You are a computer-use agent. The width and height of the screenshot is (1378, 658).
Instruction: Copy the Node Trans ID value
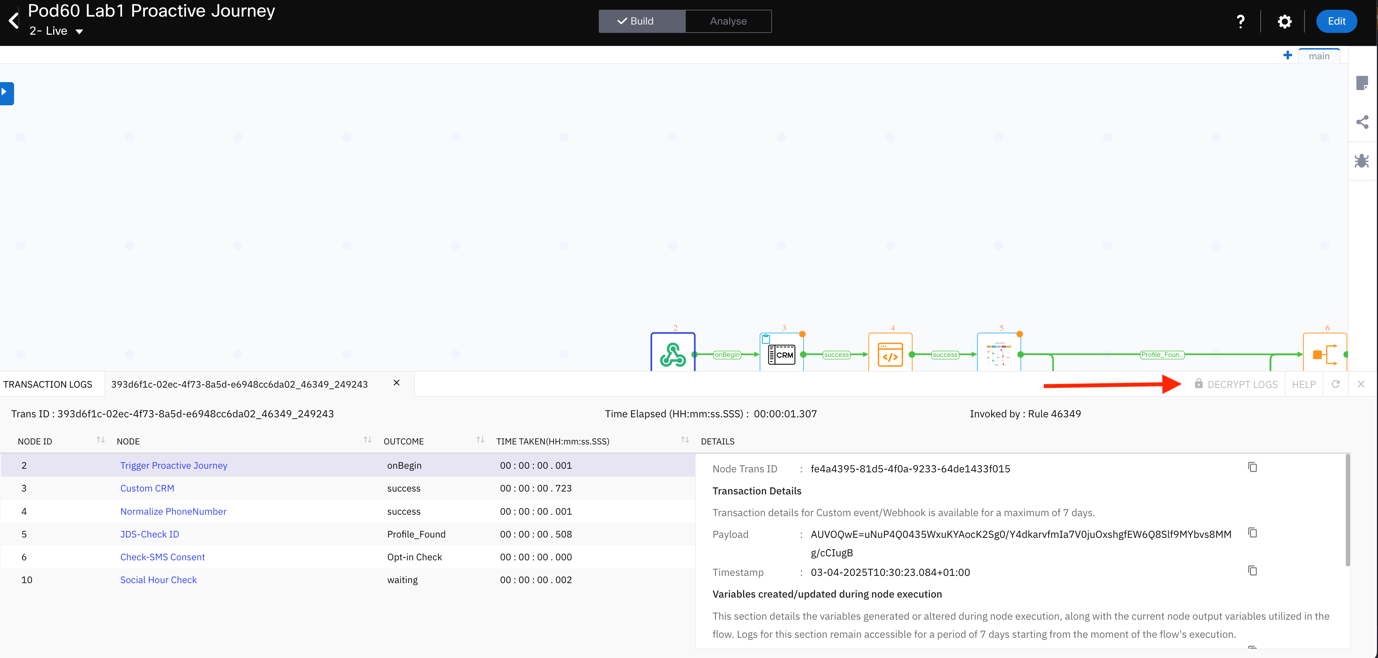pyautogui.click(x=1252, y=467)
